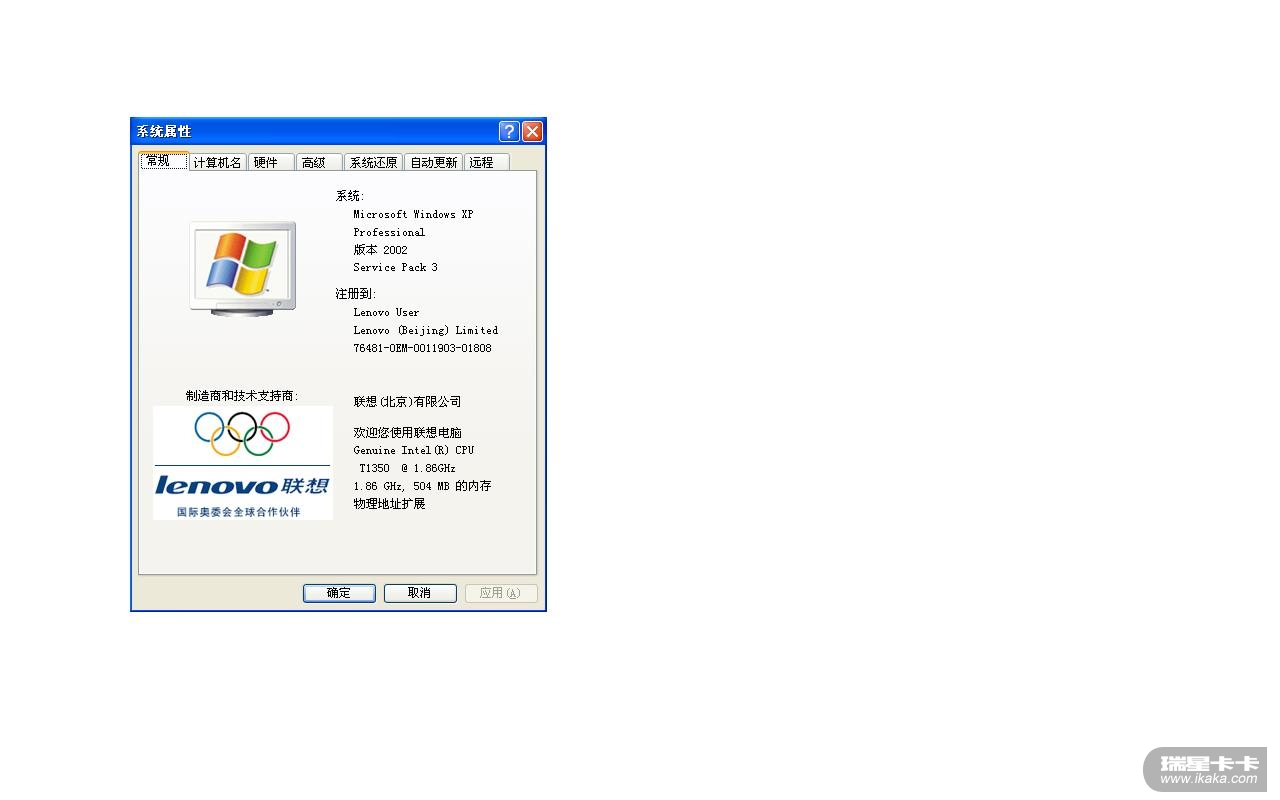Open the 计算机名 tab
This screenshot has height=800, width=1280.
pos(218,162)
